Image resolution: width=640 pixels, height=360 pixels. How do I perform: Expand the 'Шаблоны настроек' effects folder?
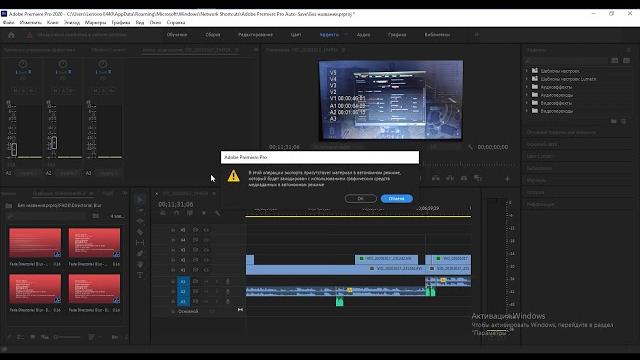(x=527, y=71)
